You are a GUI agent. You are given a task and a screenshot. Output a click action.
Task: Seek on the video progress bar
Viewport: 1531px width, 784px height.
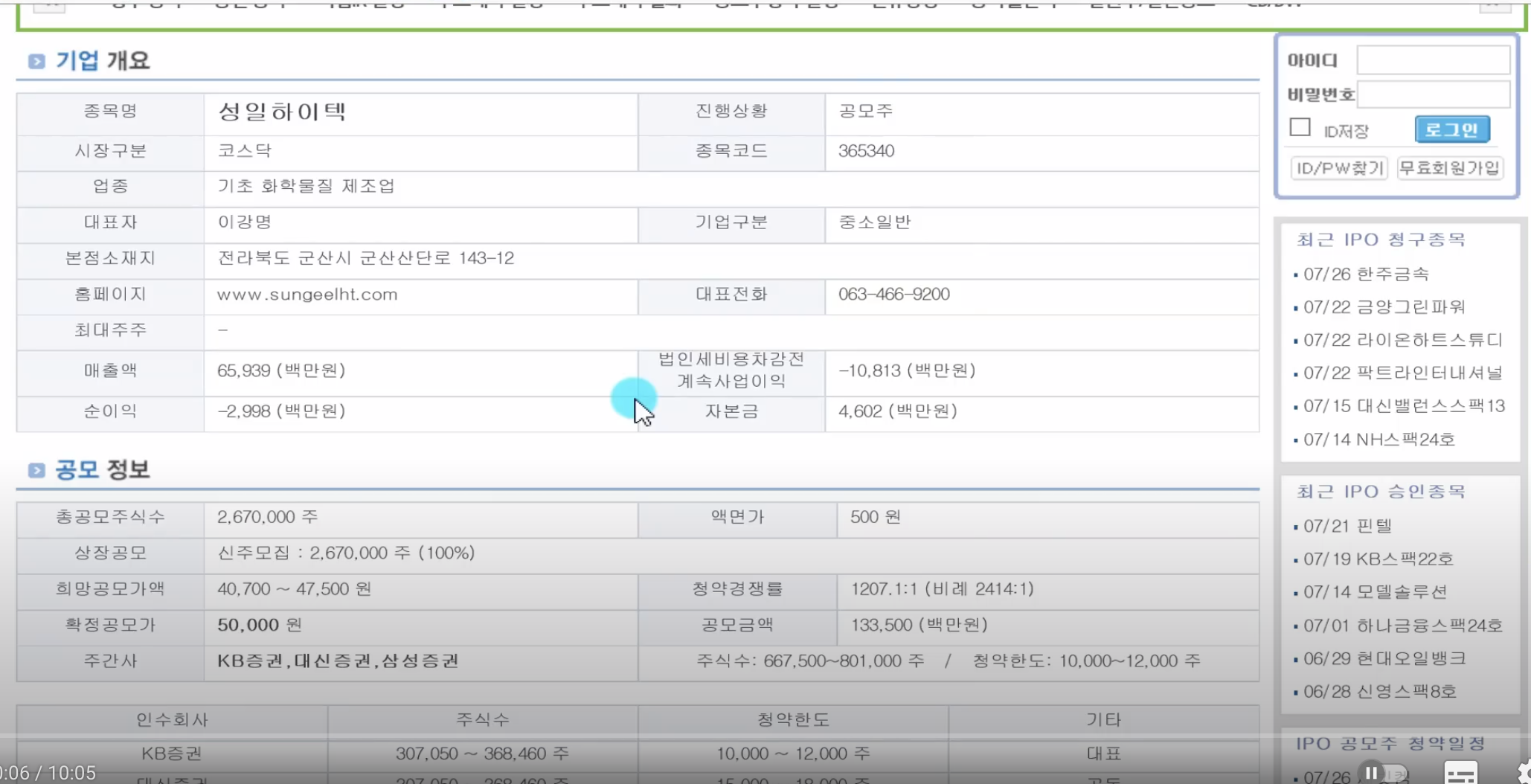pyautogui.click(x=765, y=737)
